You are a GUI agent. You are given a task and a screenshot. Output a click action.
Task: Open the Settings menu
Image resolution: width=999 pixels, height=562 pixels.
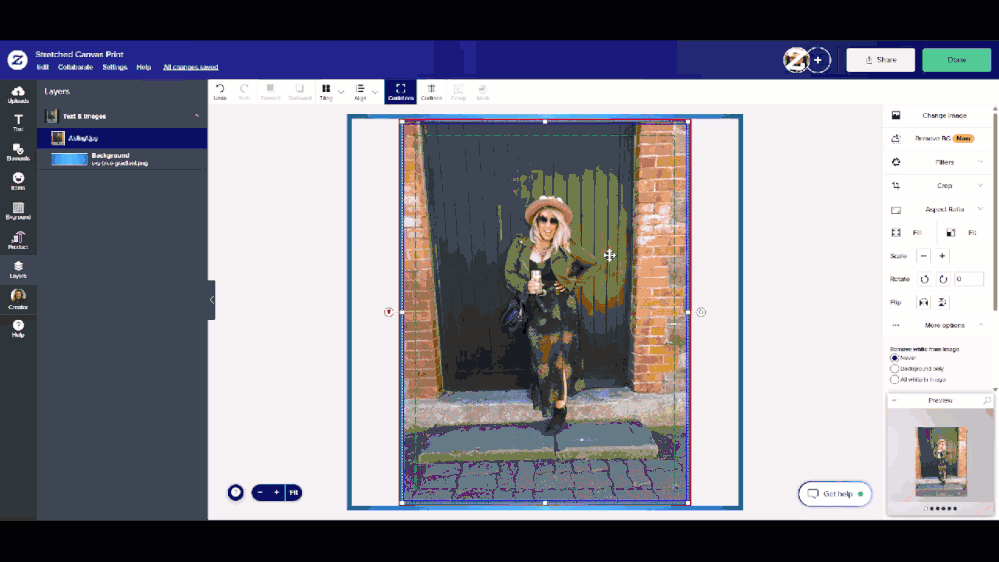115,67
